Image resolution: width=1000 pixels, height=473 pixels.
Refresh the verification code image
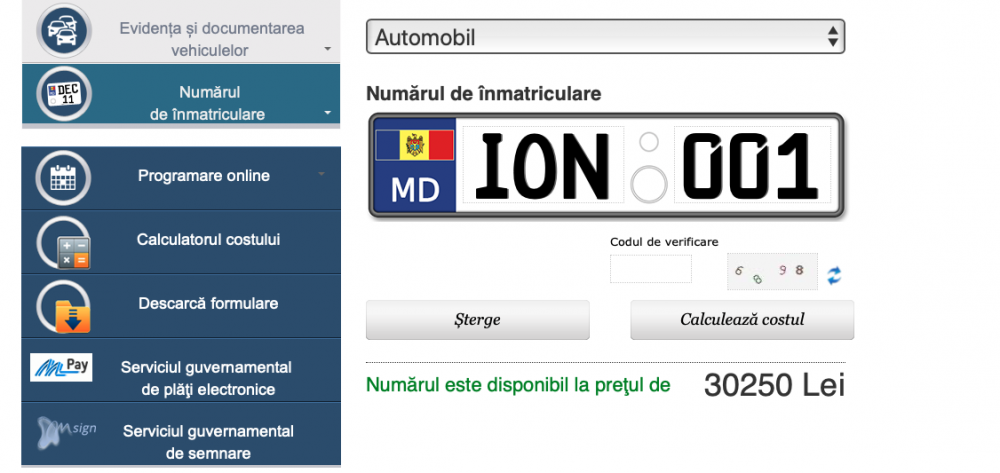pos(834,275)
